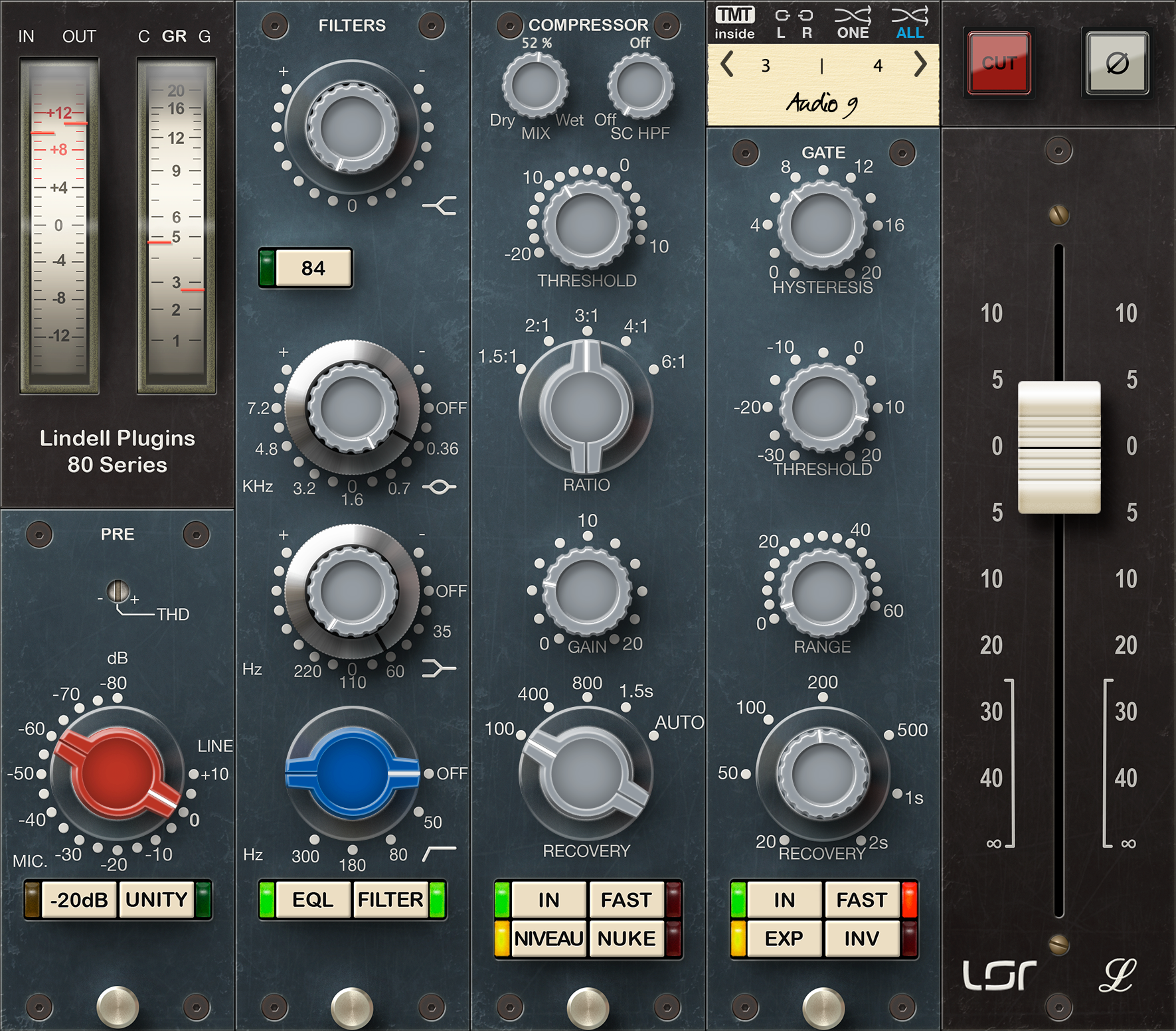Select the L channel rotation icon
This screenshot has height=1031, width=1176.
(x=784, y=20)
